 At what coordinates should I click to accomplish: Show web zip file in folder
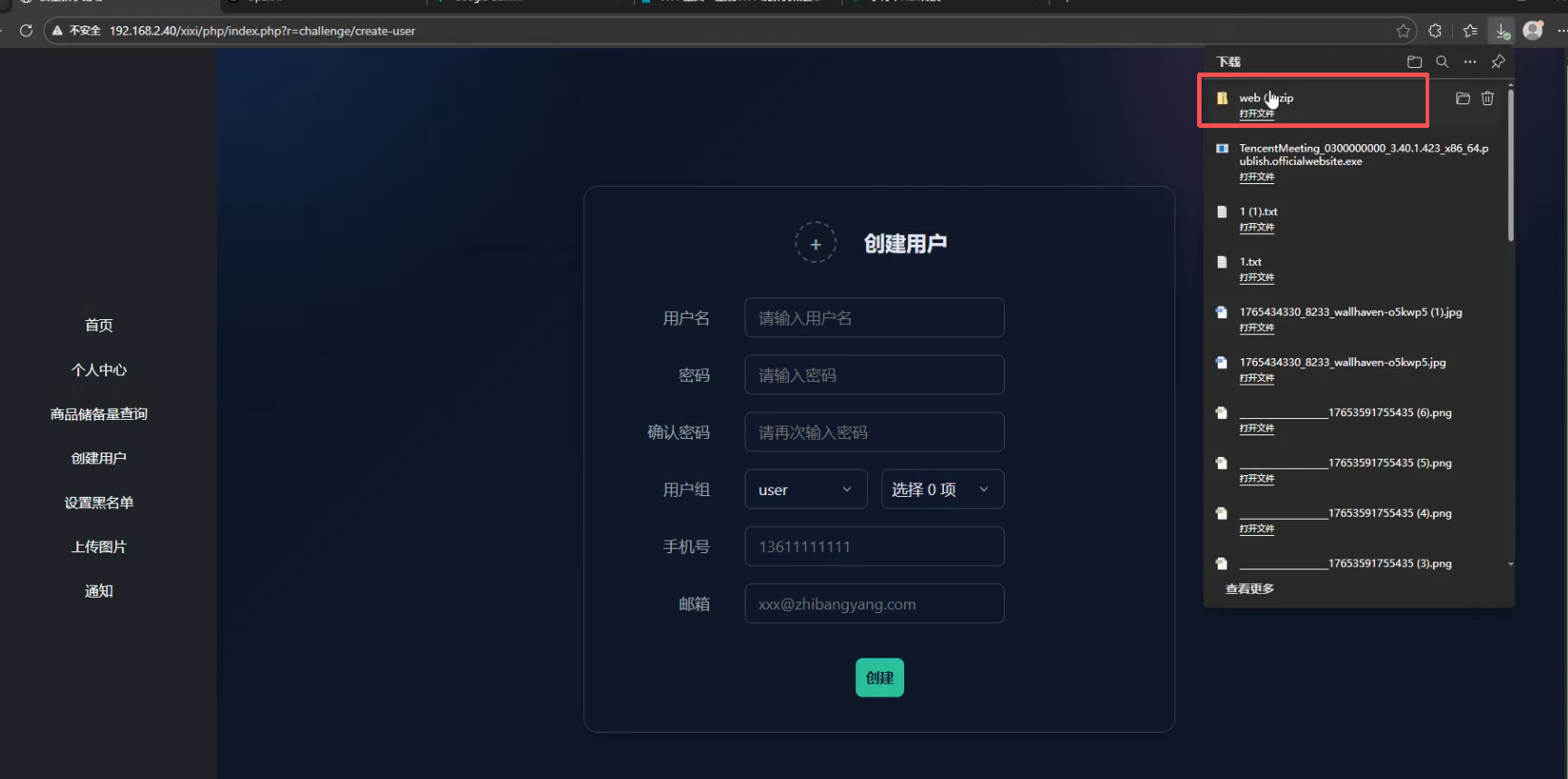pos(1463,98)
